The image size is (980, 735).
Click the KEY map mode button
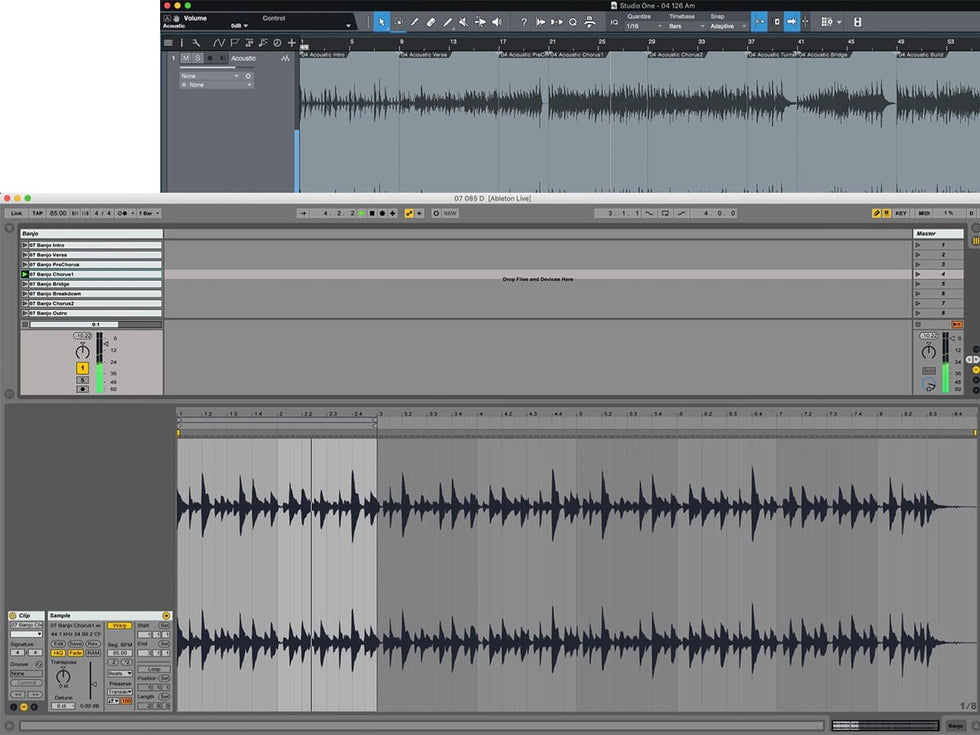click(901, 213)
